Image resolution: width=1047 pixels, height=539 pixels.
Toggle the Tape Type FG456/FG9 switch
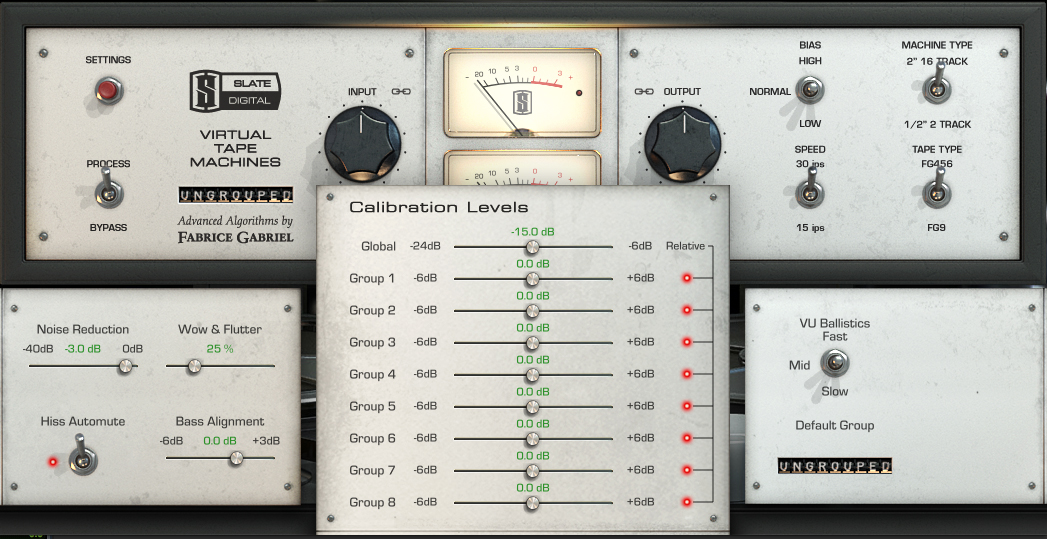click(936, 190)
